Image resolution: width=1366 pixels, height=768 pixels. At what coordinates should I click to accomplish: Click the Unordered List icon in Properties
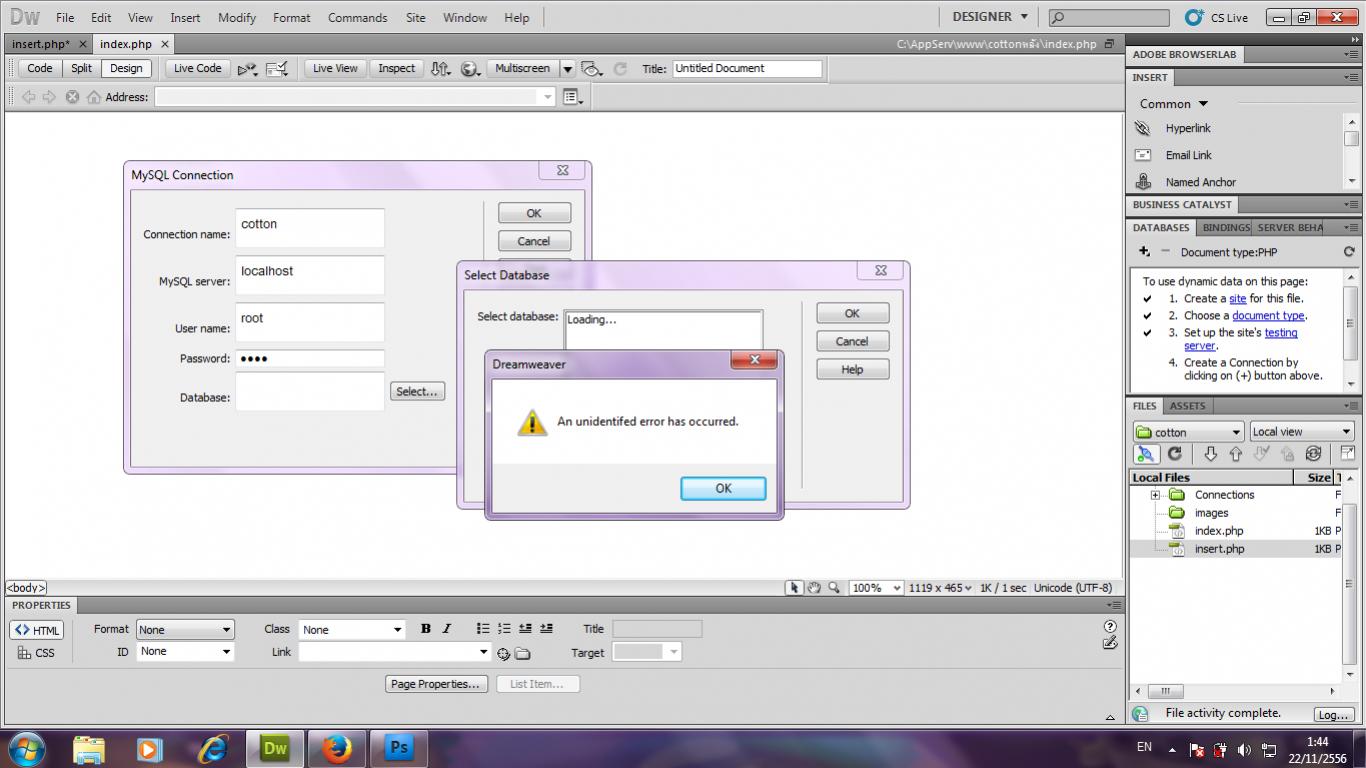click(483, 629)
